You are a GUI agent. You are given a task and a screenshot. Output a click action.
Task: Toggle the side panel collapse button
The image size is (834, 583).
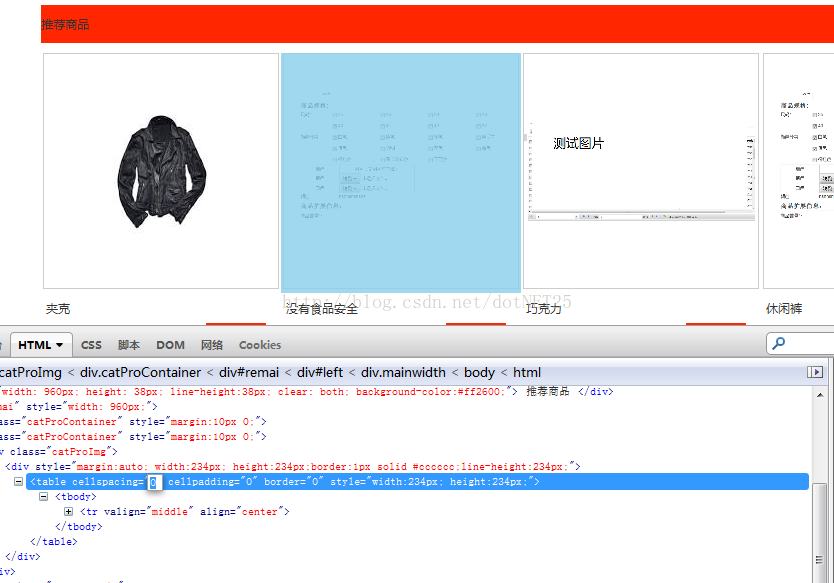coord(814,372)
